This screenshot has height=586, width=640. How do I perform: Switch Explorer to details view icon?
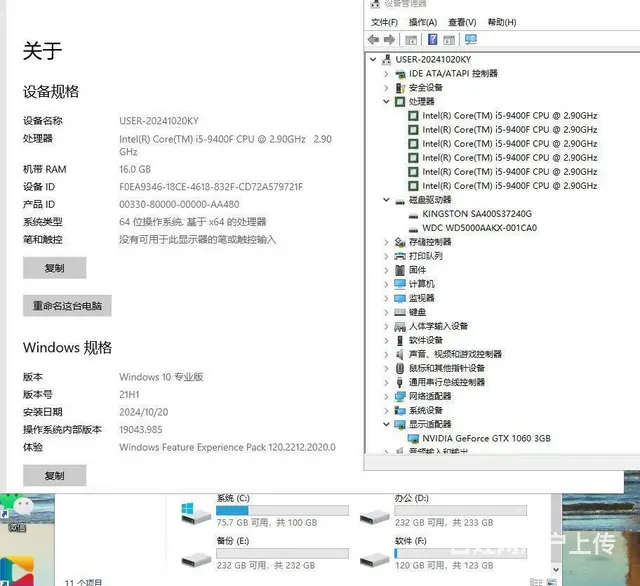pos(536,582)
